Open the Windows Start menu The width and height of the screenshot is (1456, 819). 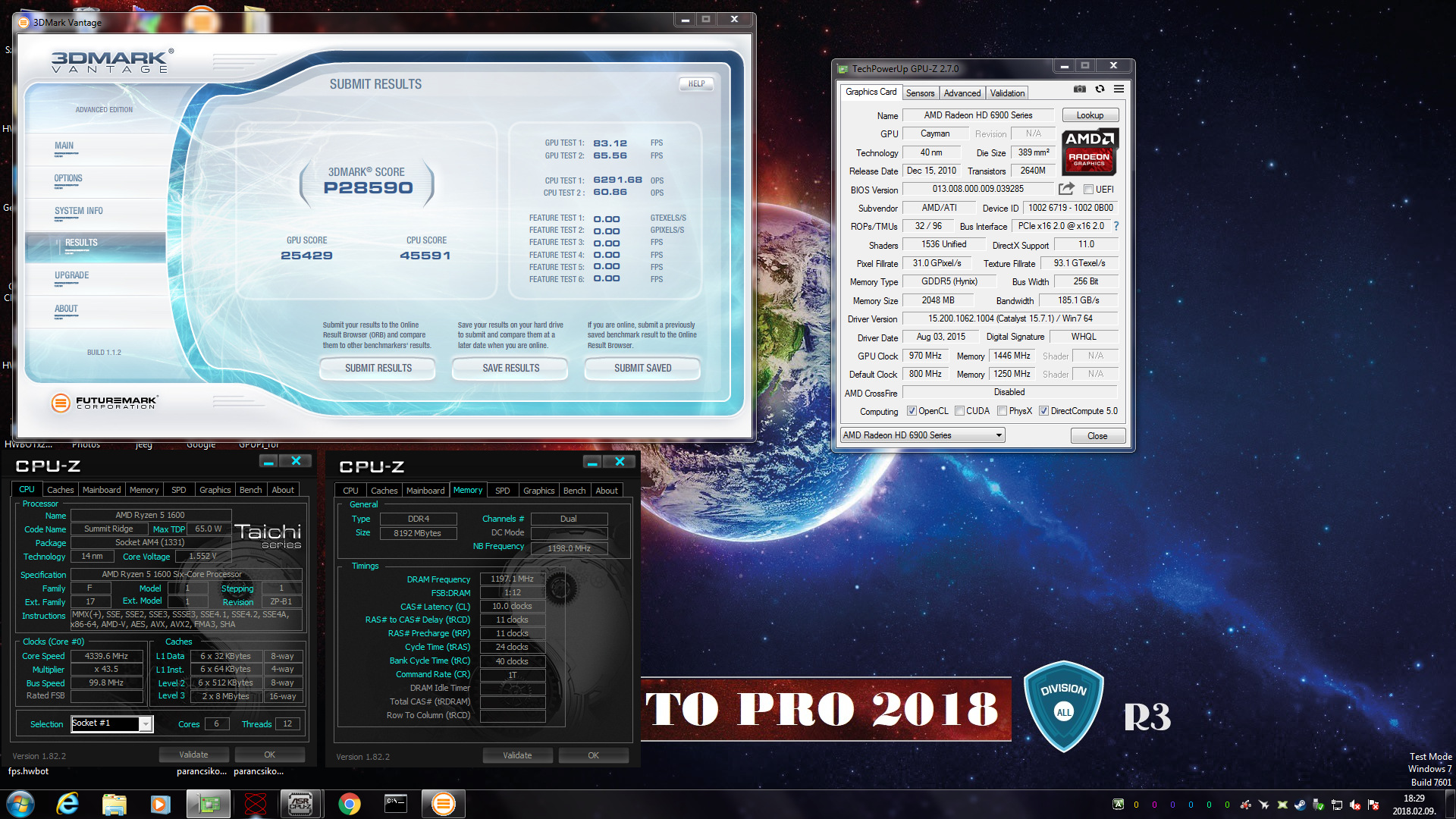(x=20, y=804)
